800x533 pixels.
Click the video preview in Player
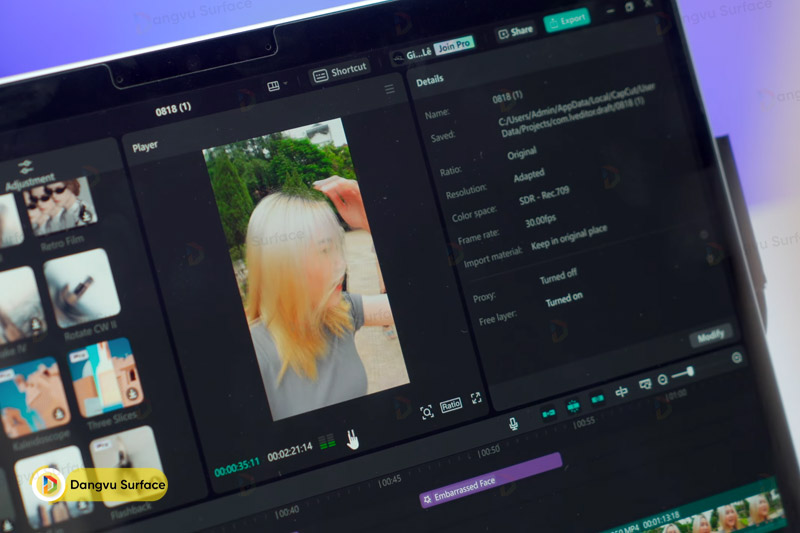pos(306,269)
